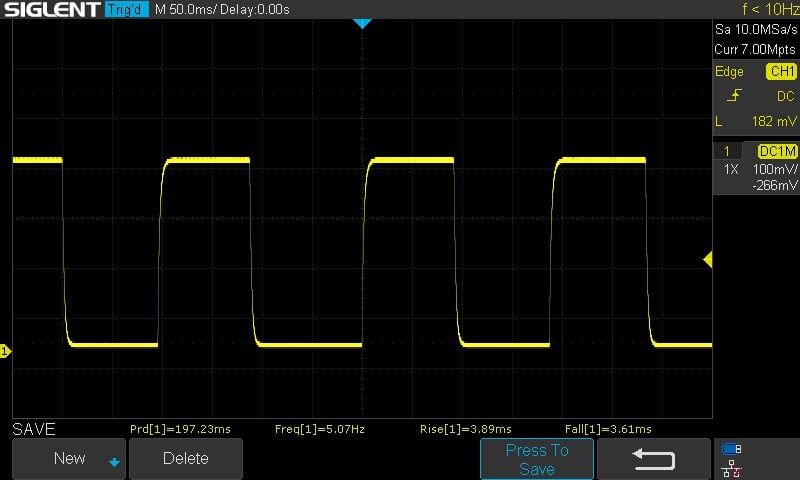Click the CH1 trigger source badge
Viewport: 800px width, 480px height.
(781, 71)
